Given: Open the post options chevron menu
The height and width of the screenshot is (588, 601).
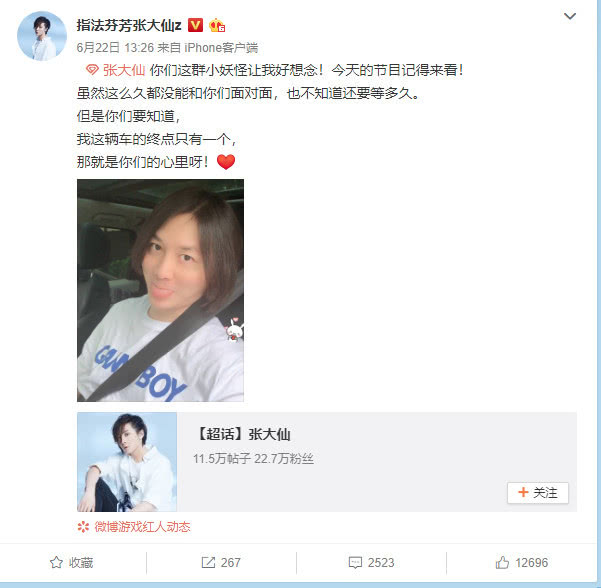Looking at the screenshot, I should point(570,16).
